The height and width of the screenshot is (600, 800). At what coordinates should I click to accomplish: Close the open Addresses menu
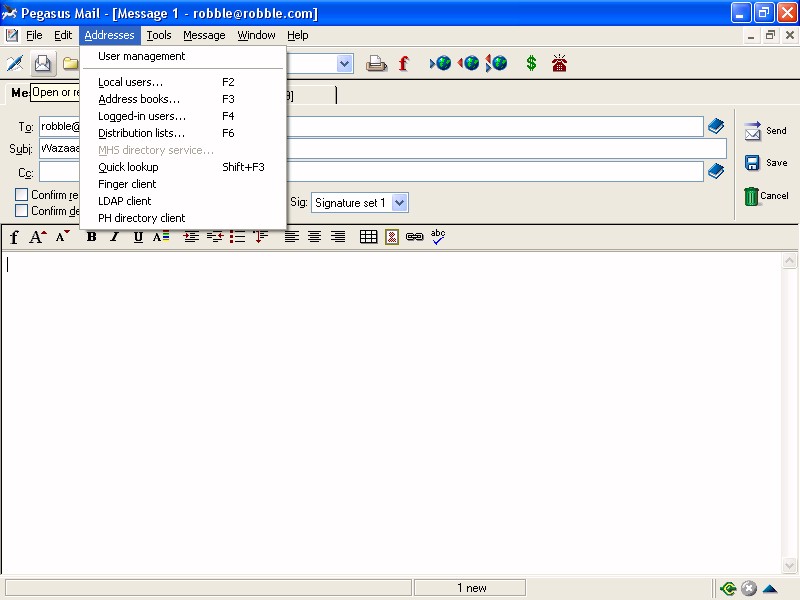coord(110,35)
